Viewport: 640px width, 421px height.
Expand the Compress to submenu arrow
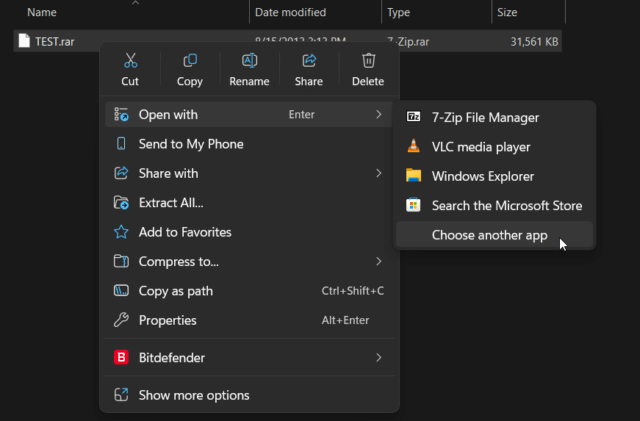pyautogui.click(x=379, y=261)
